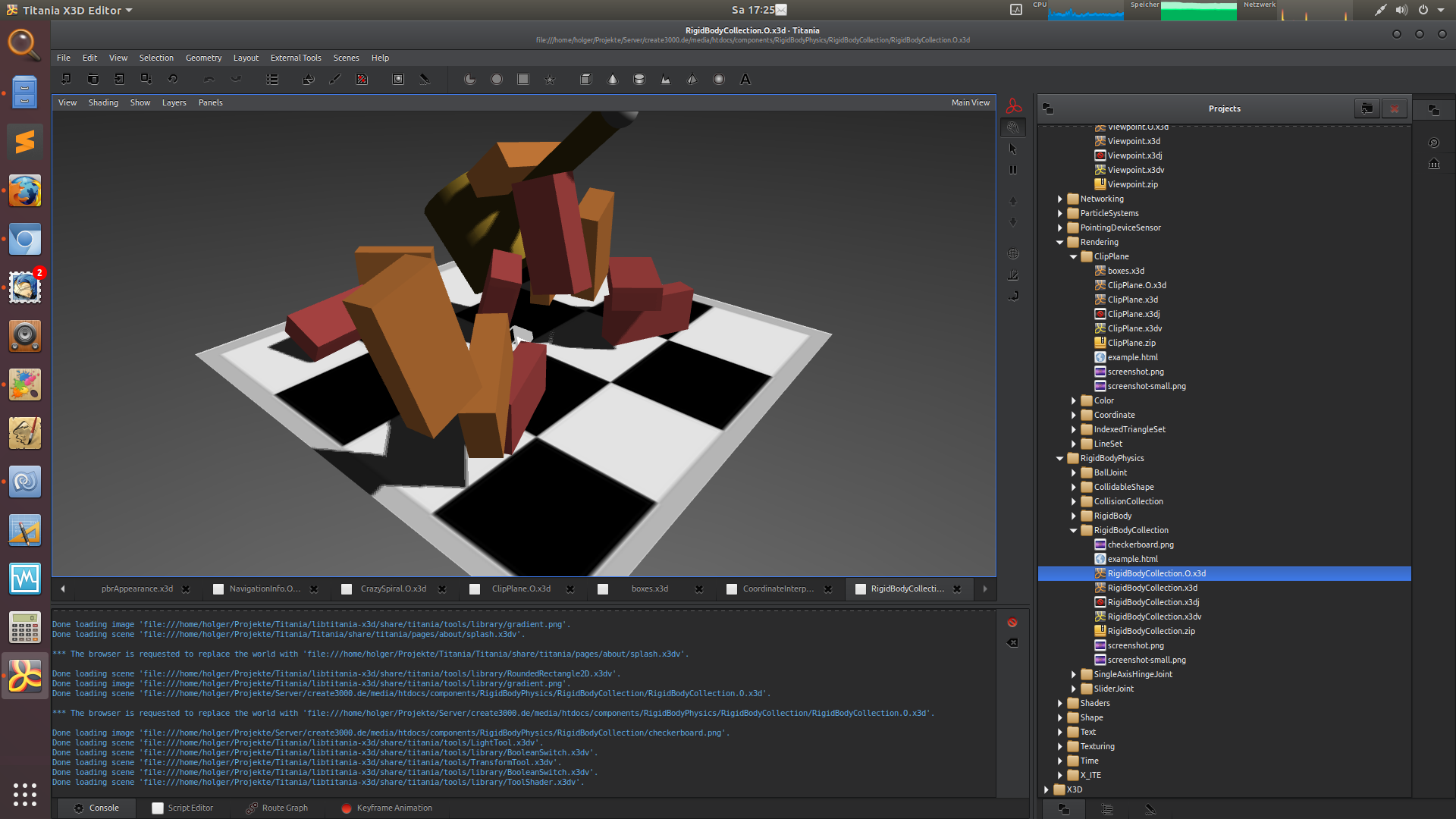Select the Sphere primitive tool
This screenshot has width=1456, height=819.
pyautogui.click(x=718, y=79)
